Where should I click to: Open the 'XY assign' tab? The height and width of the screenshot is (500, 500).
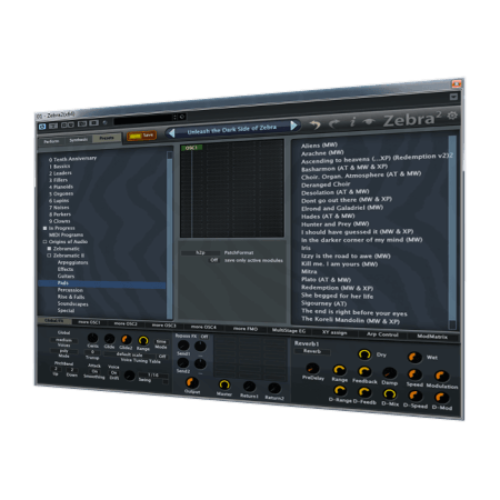click(334, 332)
